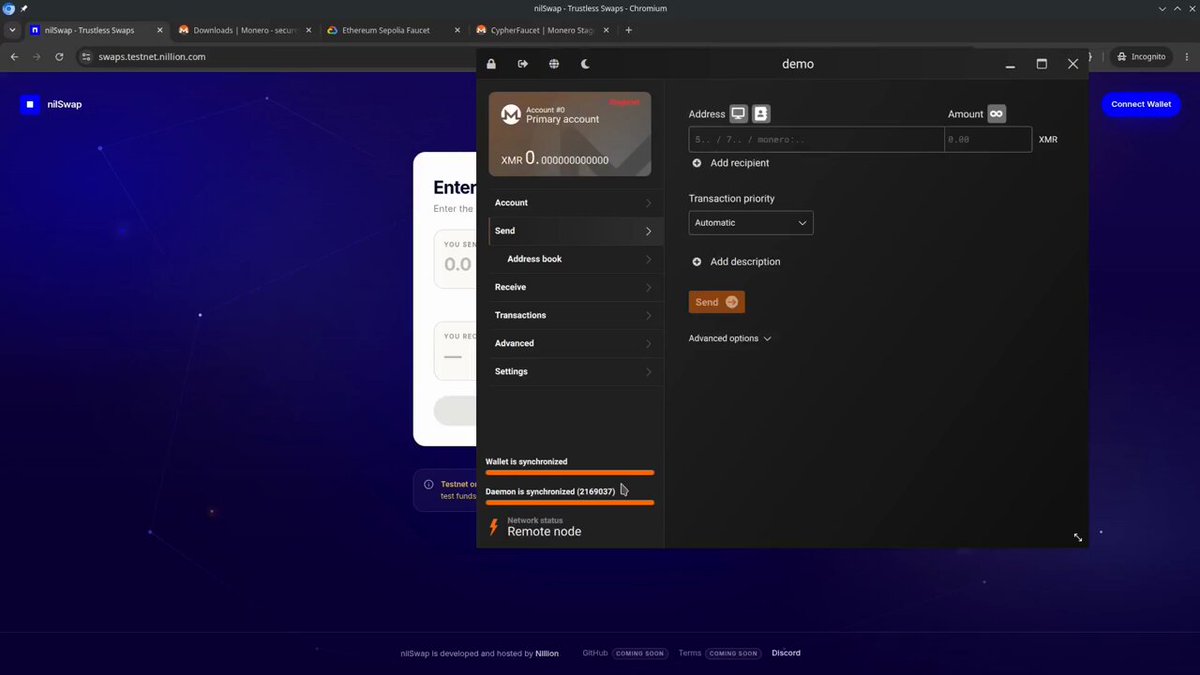Image resolution: width=1200 pixels, height=675 pixels.
Task: Switch to the Ethereum Sepolia Faucet tab
Action: click(394, 30)
